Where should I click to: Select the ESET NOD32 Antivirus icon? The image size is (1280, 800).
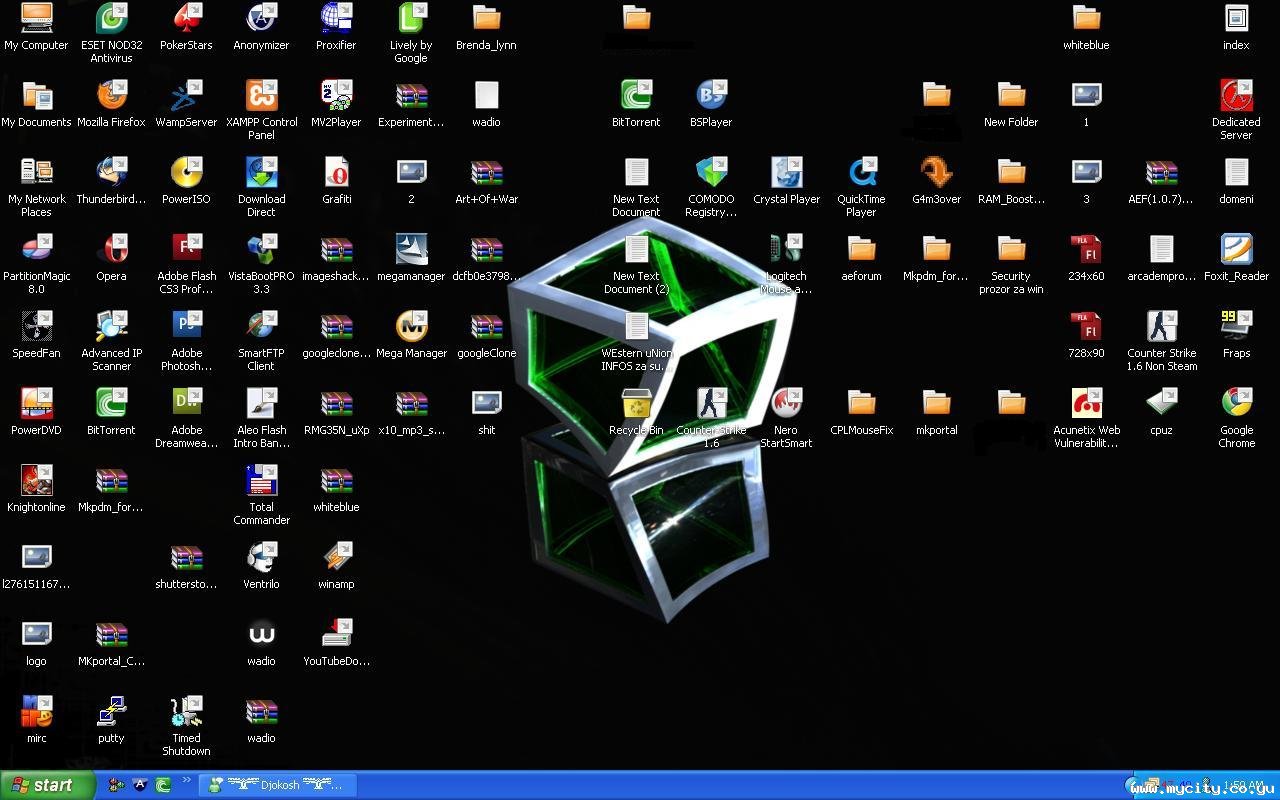(x=111, y=19)
